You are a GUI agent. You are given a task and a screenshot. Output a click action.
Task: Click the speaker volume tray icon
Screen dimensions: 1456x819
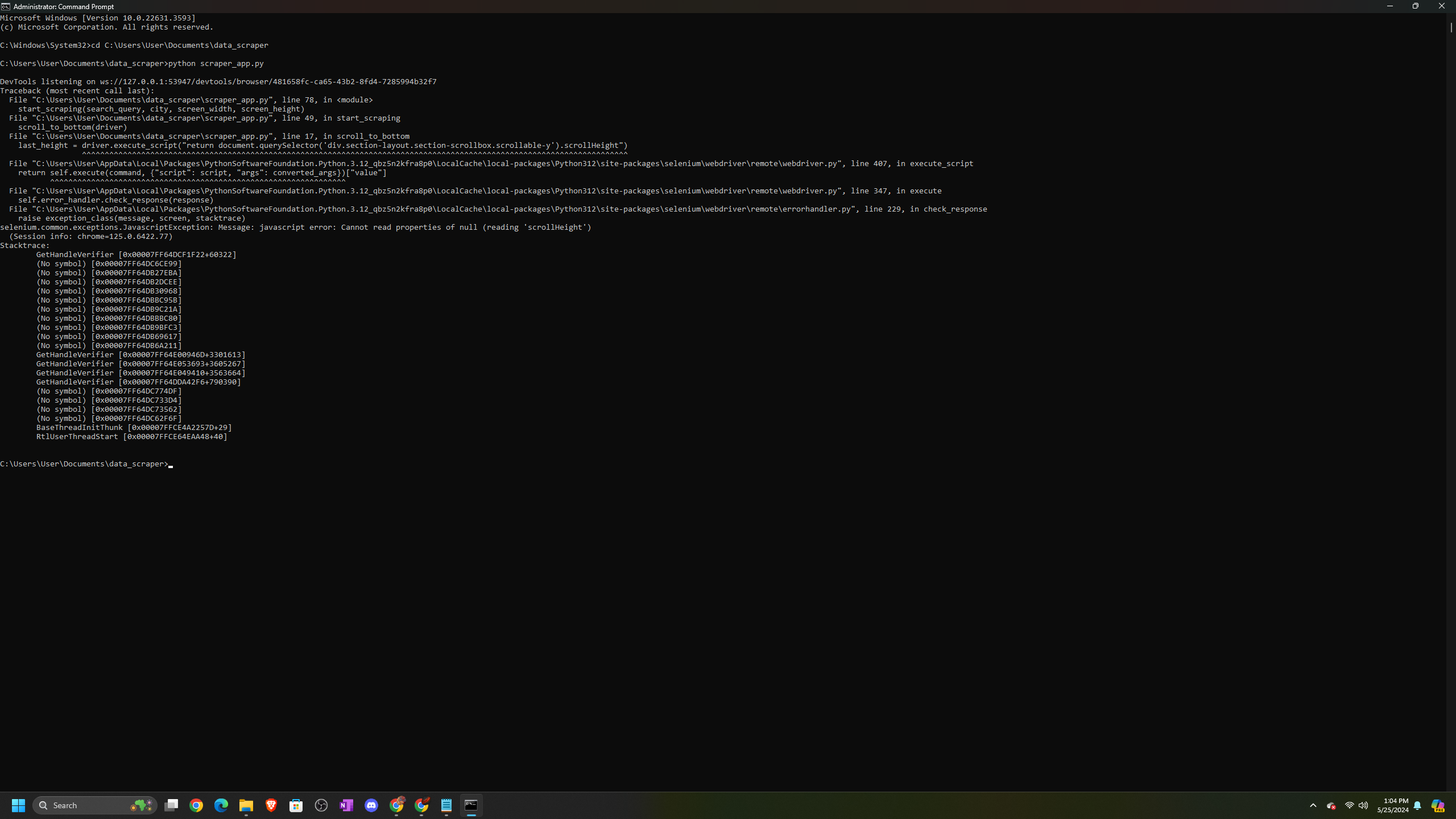[1363, 805]
